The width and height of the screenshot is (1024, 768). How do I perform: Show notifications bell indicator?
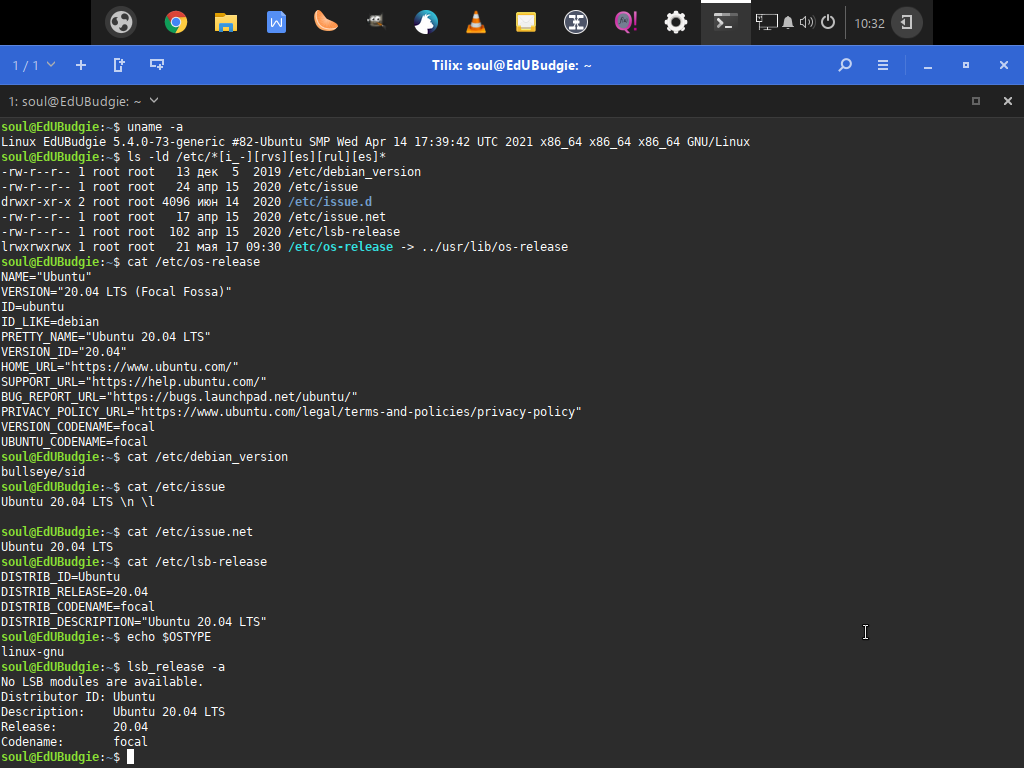tap(788, 23)
